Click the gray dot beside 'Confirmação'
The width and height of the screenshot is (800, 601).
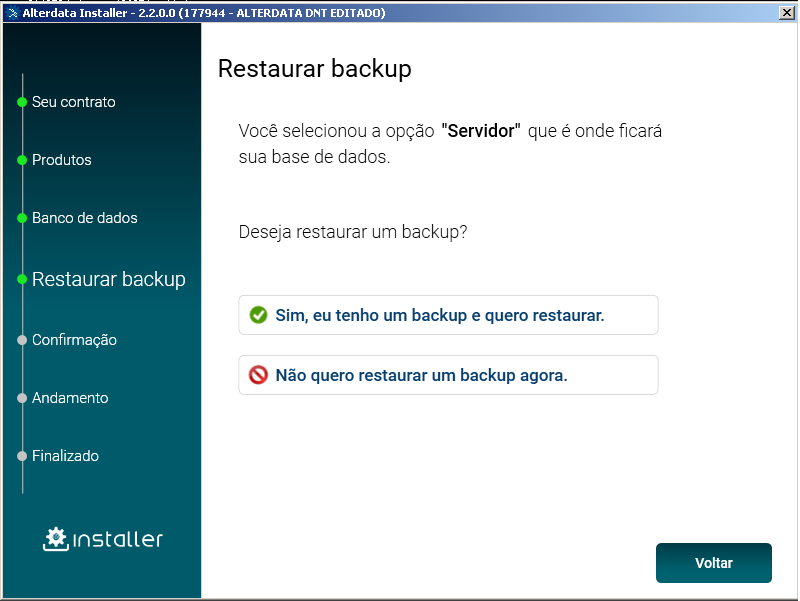point(22,340)
